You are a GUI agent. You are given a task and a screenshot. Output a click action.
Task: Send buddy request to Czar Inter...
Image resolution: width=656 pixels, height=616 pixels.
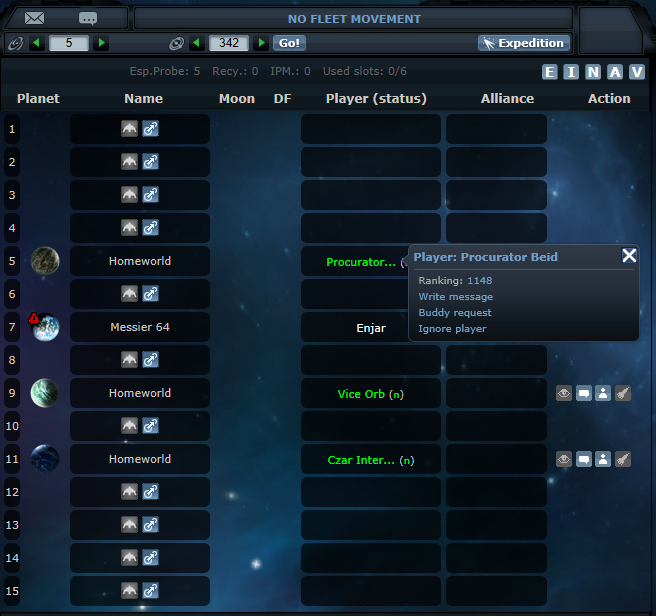tap(603, 459)
